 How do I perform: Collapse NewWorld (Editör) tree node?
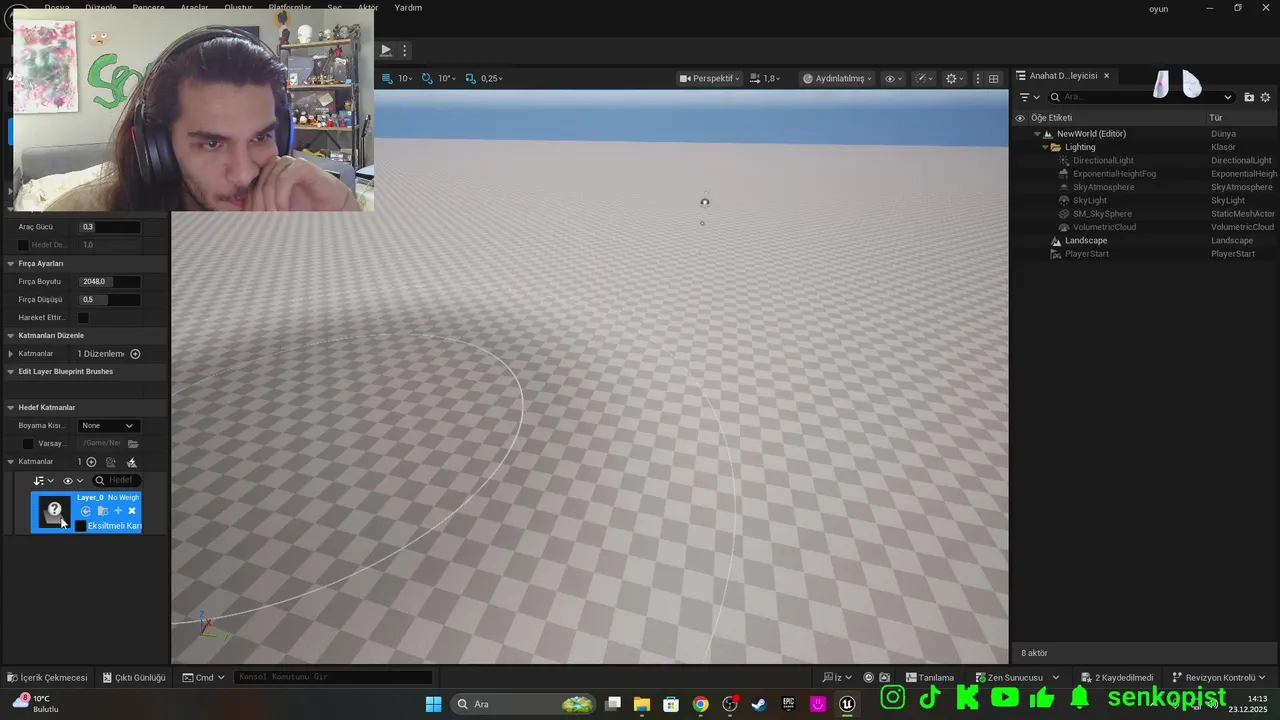1037,134
